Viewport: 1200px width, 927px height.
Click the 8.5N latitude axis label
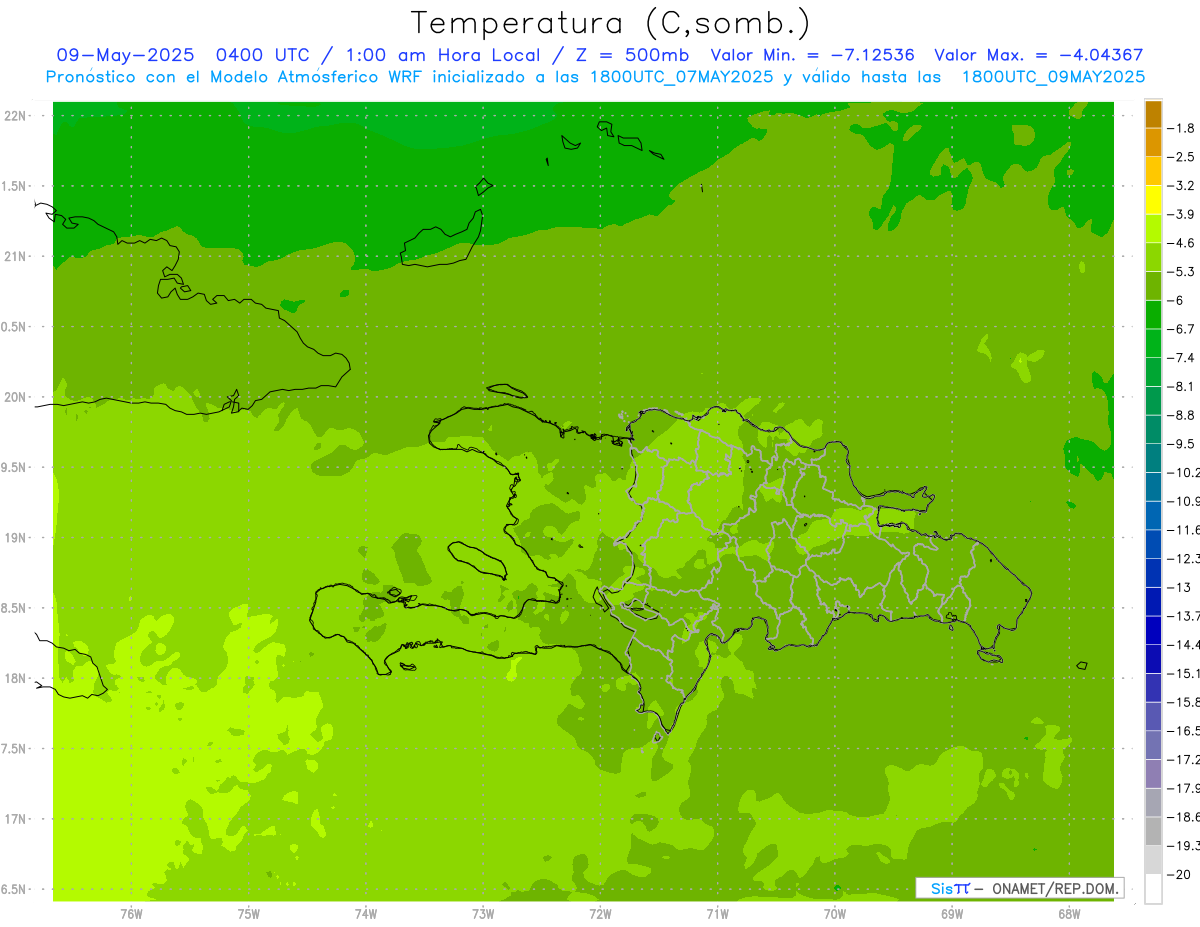click(15, 608)
